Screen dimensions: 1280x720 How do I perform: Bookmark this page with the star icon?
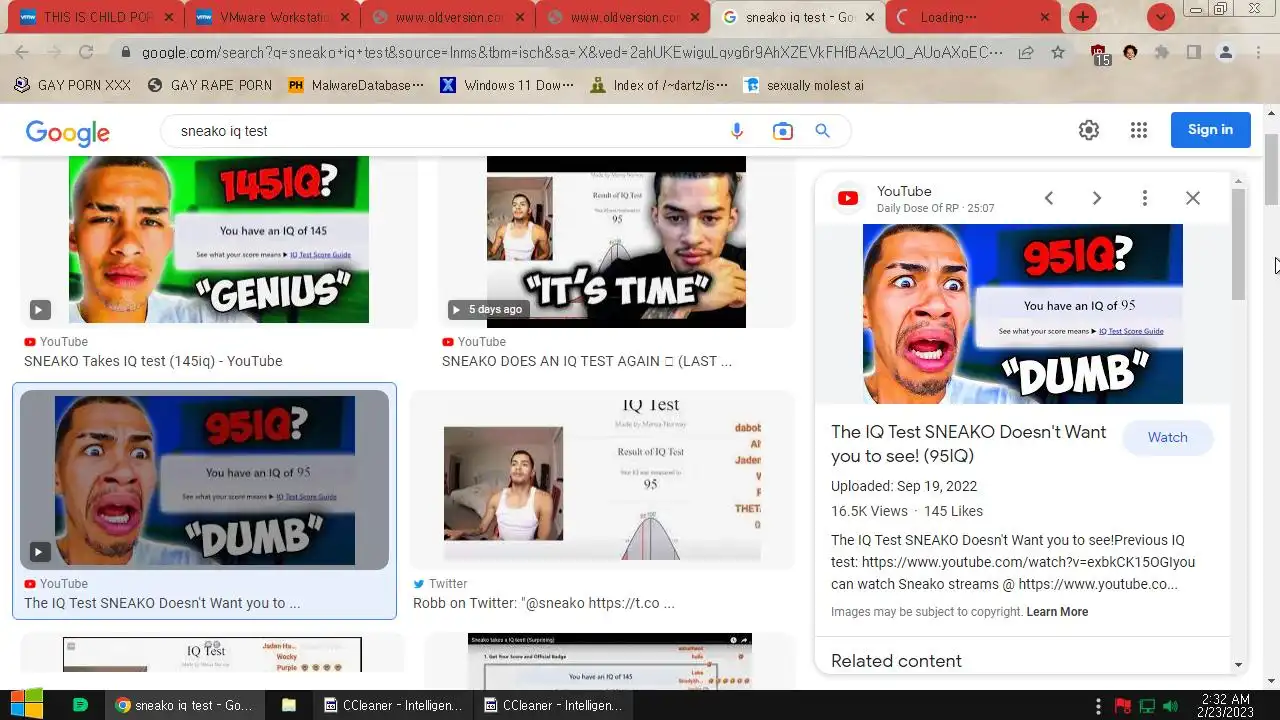pos(1058,53)
